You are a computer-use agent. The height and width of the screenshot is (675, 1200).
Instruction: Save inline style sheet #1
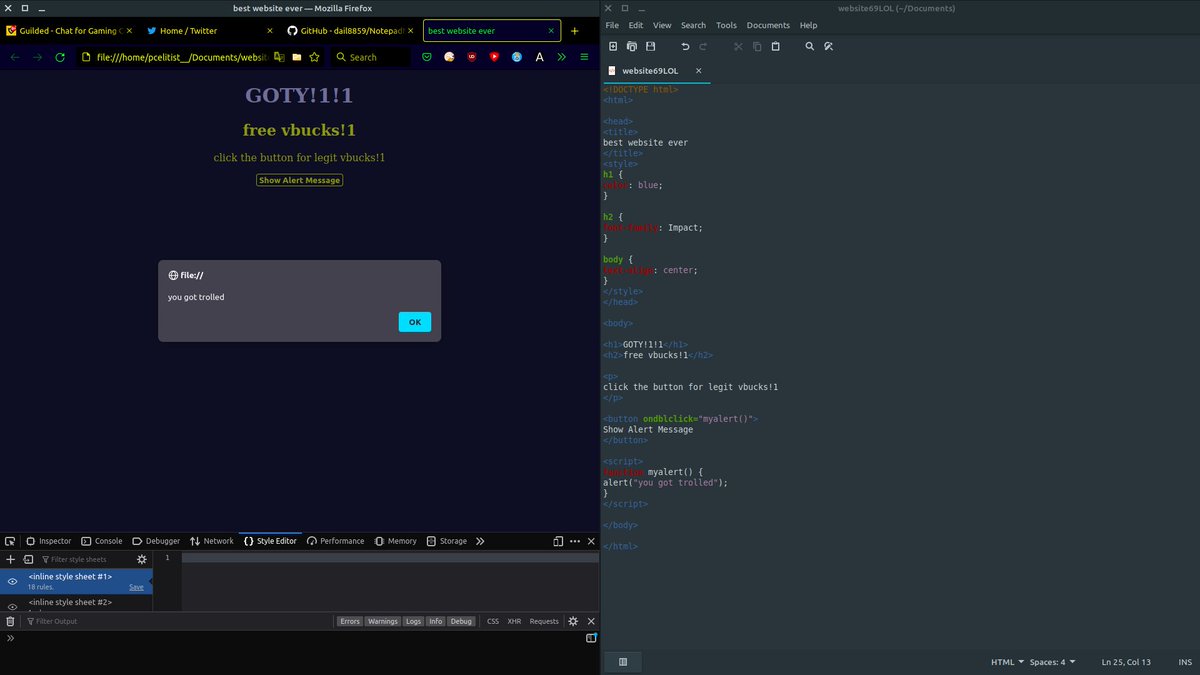click(137, 587)
